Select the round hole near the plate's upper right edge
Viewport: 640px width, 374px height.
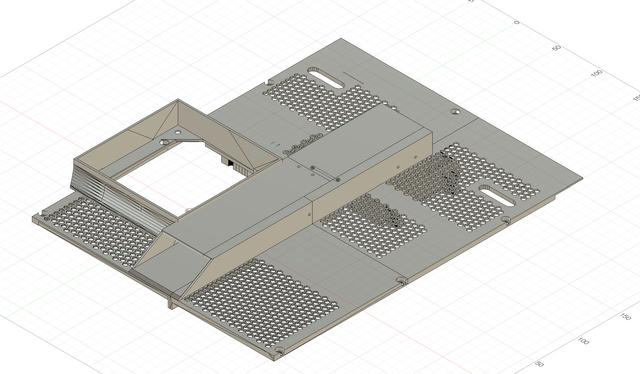pyautogui.click(x=456, y=111)
